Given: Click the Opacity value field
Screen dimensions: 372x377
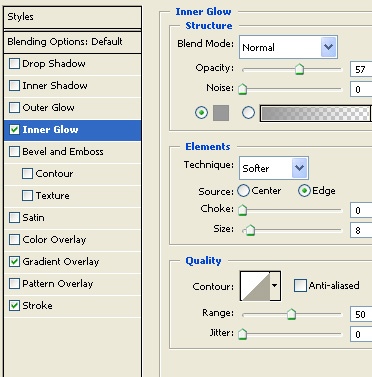Looking at the screenshot, I should (x=361, y=69).
